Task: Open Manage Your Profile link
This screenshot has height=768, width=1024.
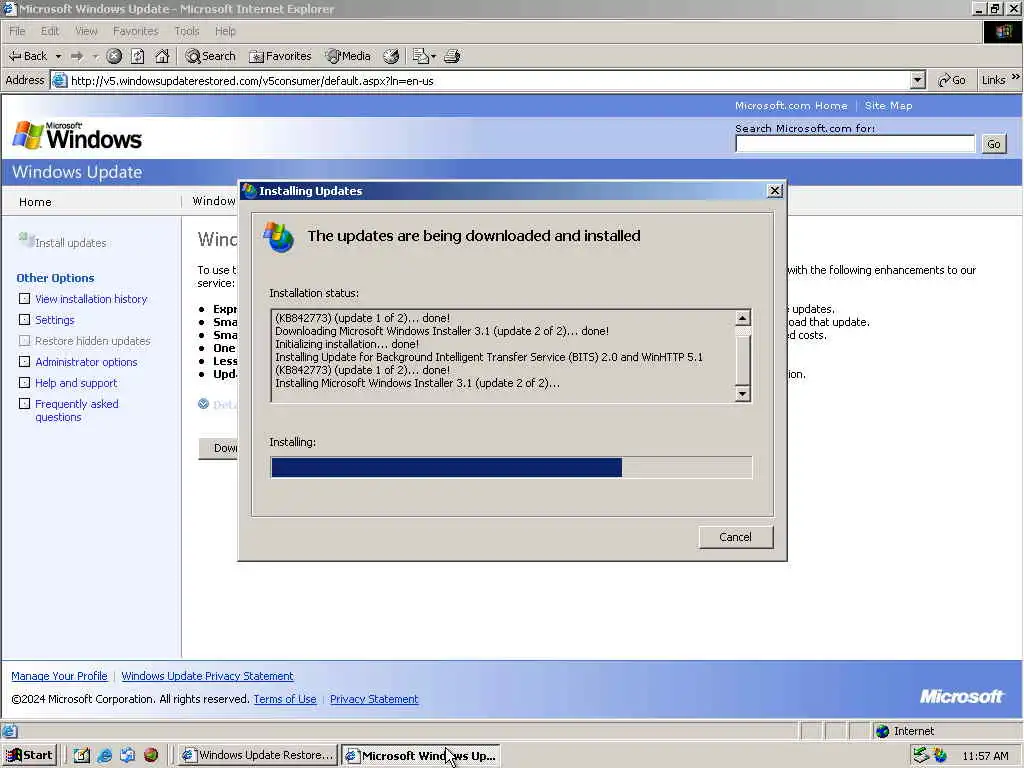Action: click(59, 676)
